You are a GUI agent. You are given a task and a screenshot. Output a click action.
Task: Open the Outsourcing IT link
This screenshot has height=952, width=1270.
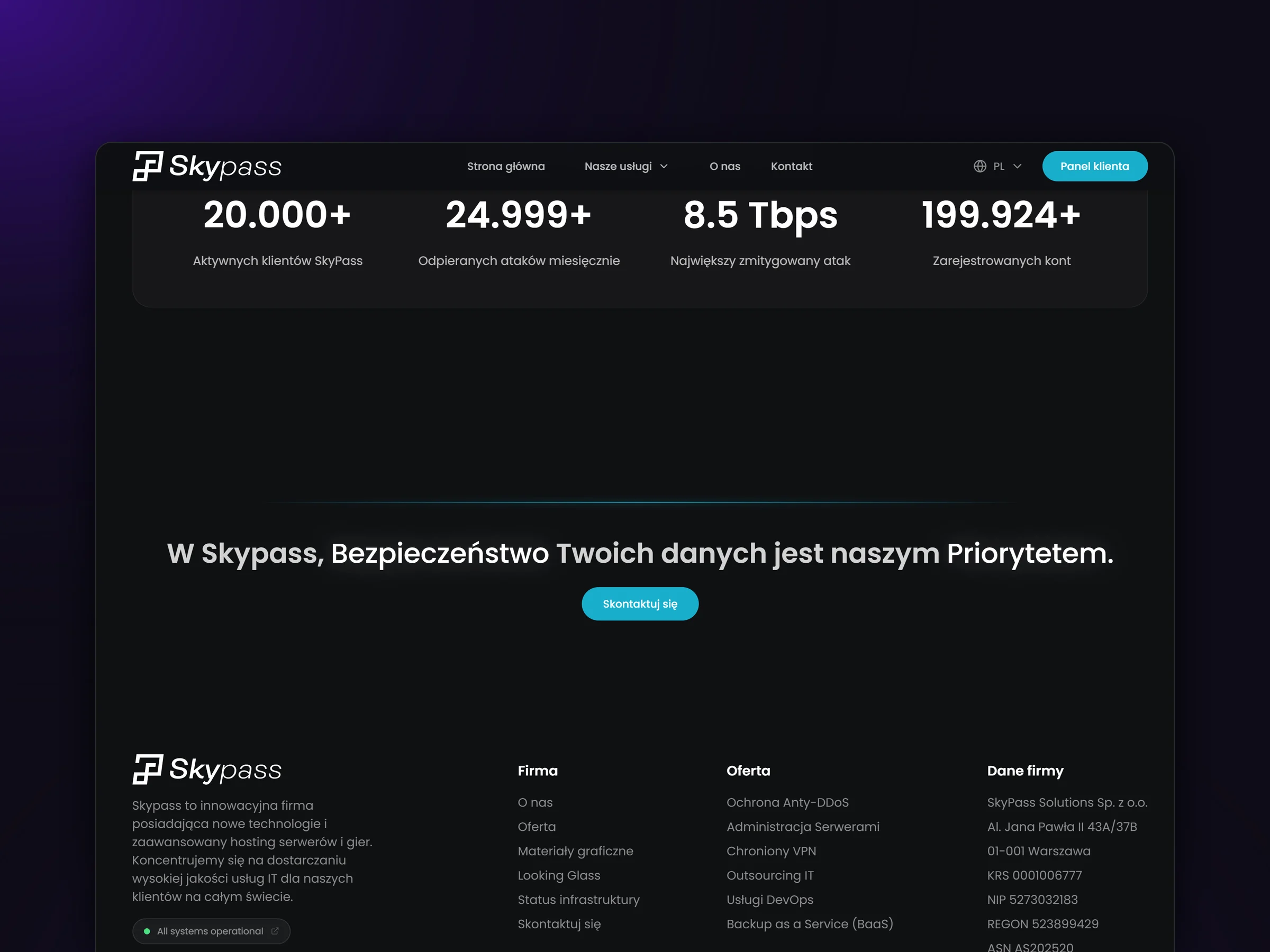pos(770,875)
